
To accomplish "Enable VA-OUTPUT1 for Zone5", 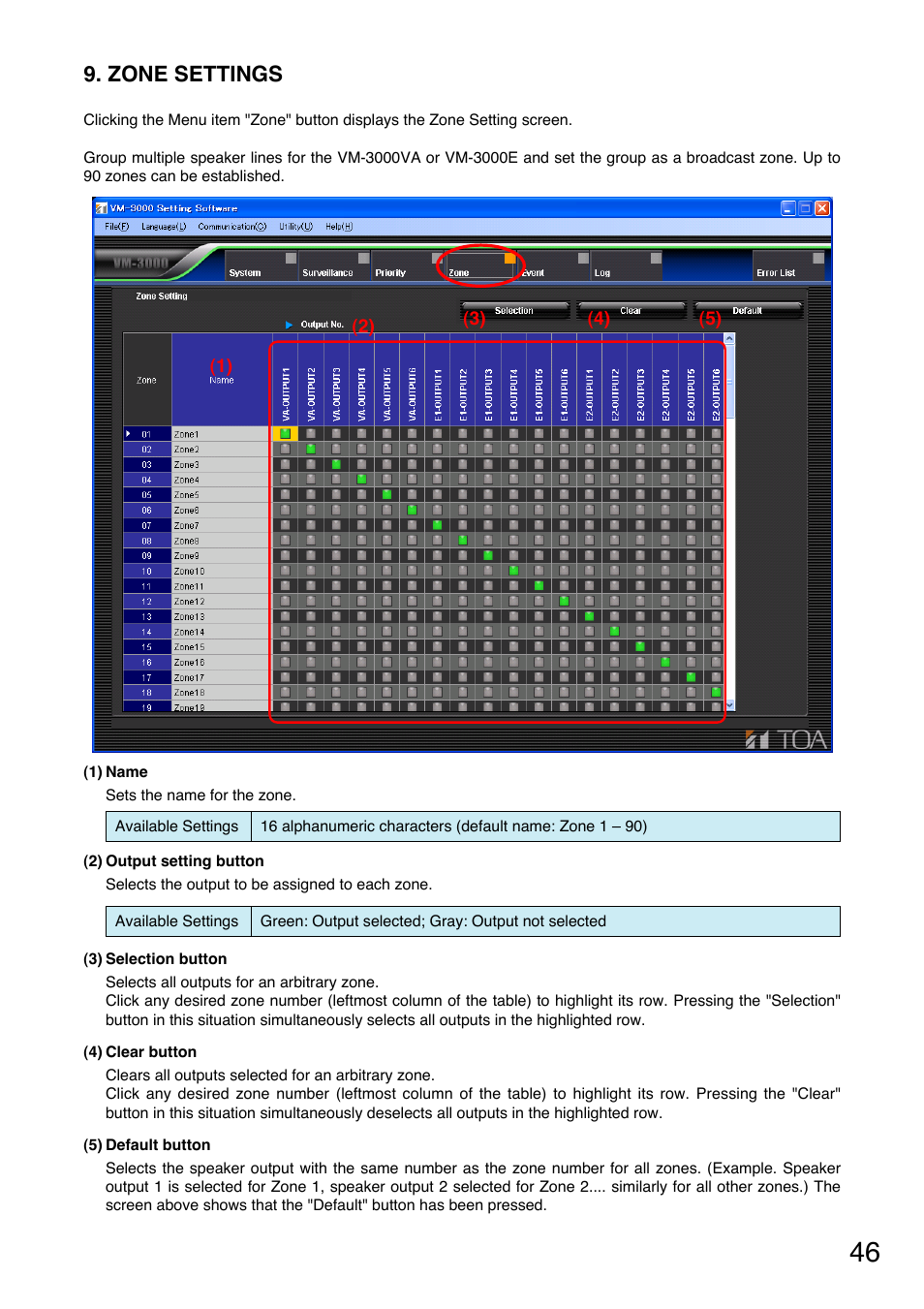I will coord(286,495).
